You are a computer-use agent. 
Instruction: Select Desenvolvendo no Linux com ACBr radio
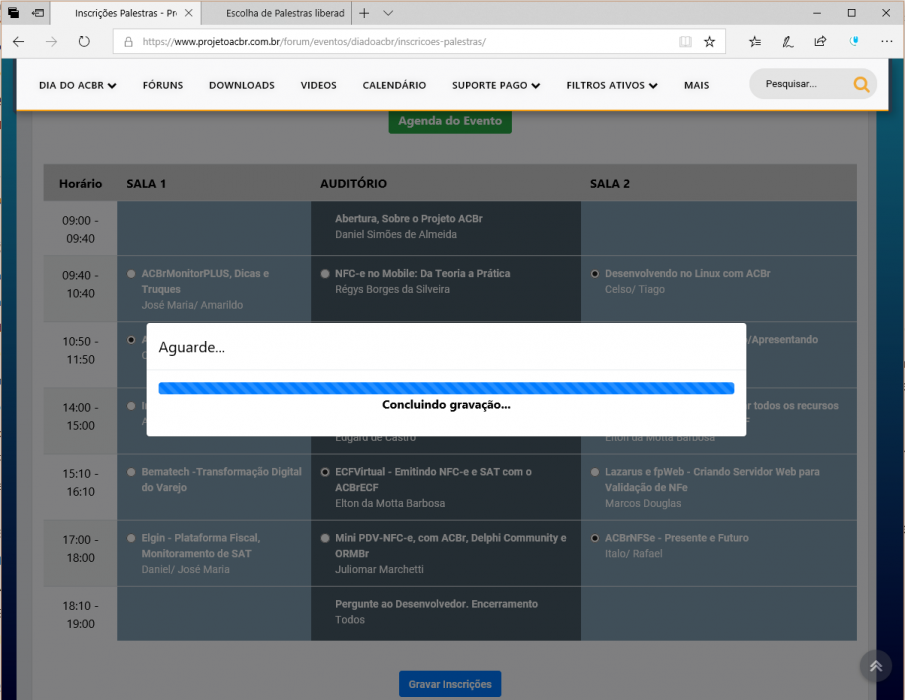coord(595,274)
